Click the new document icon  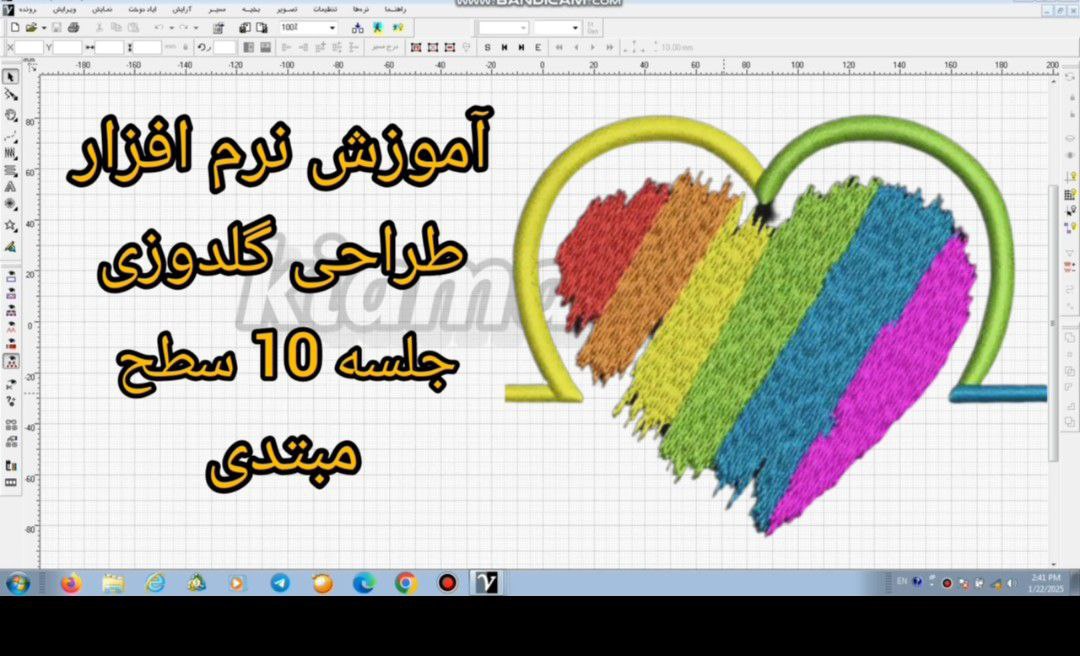pos(15,28)
